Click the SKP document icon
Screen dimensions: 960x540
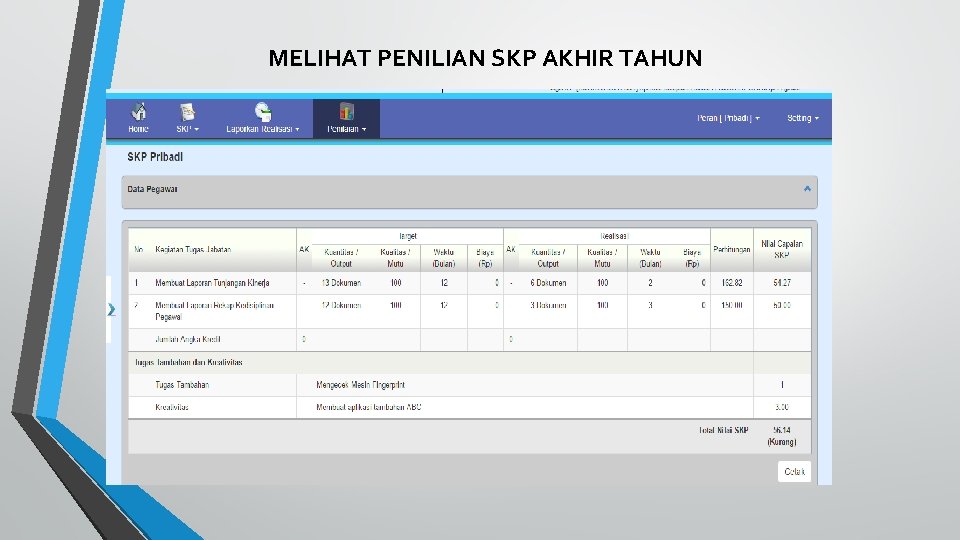187,111
